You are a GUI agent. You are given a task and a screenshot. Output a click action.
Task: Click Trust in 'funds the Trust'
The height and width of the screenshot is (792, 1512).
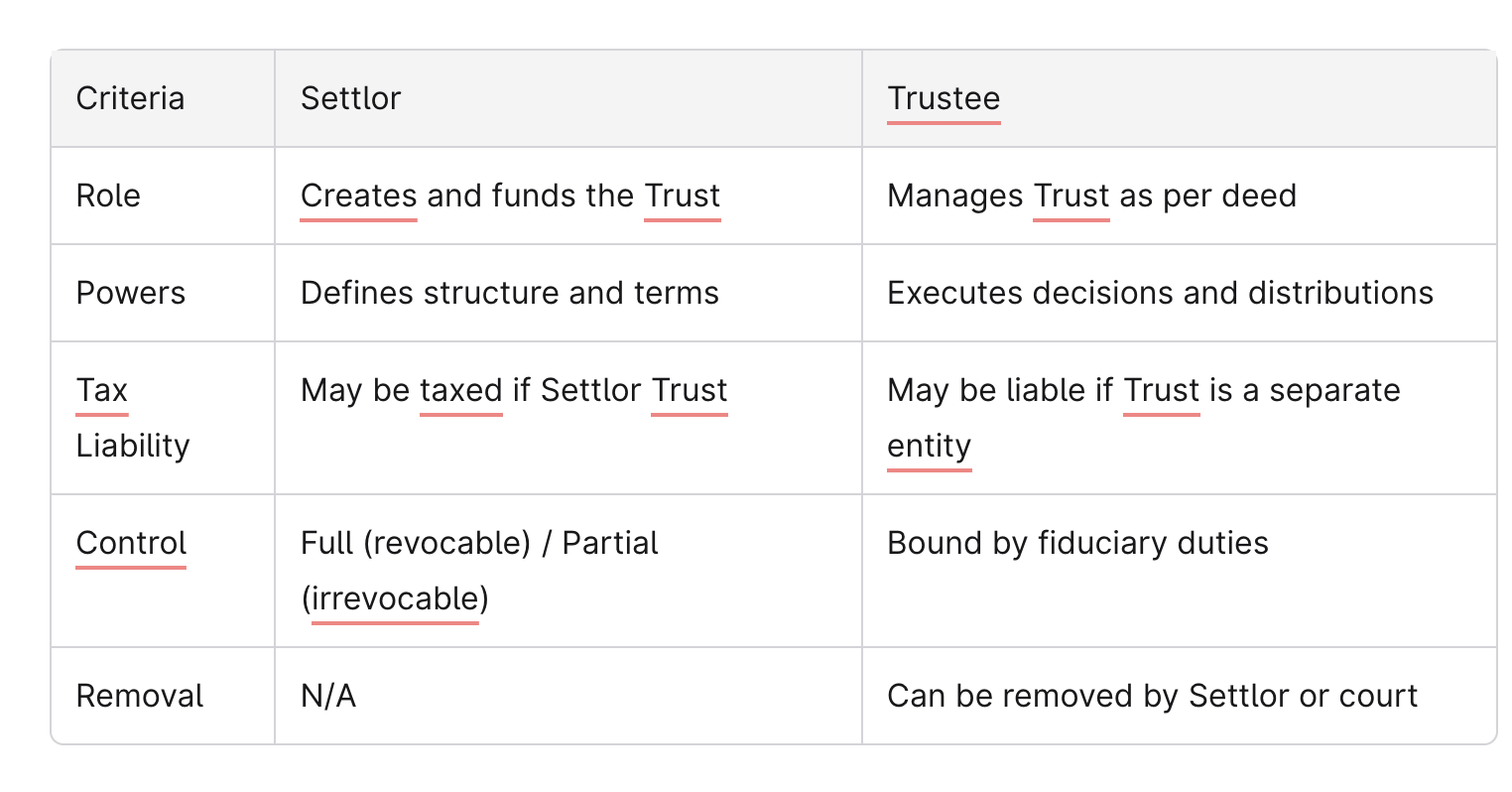click(683, 196)
